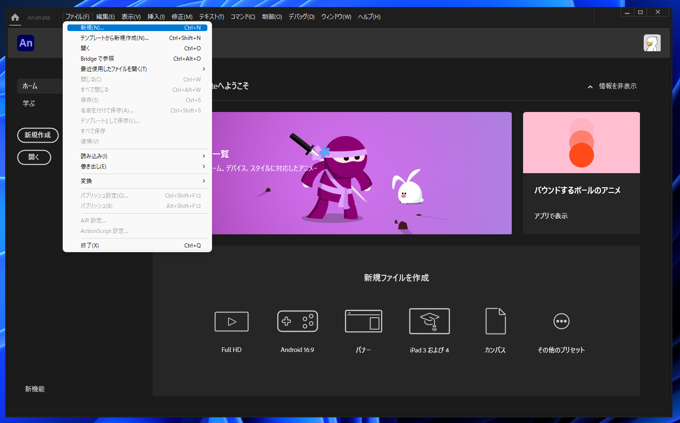This screenshot has height=423, width=680.
Task: Open the 修正(M) menu
Action: (x=182, y=17)
